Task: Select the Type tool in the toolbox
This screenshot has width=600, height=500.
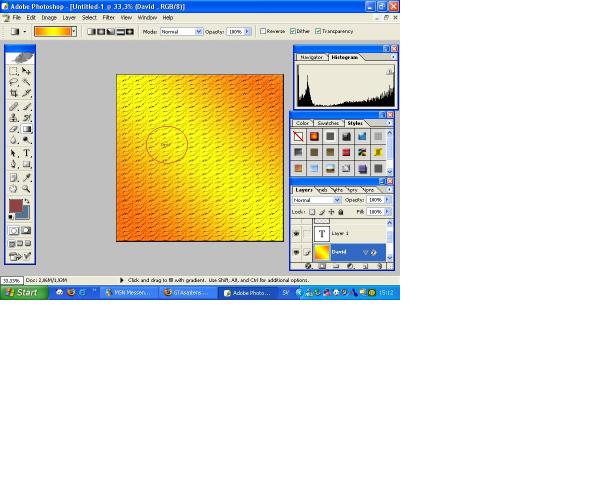Action: point(26,153)
